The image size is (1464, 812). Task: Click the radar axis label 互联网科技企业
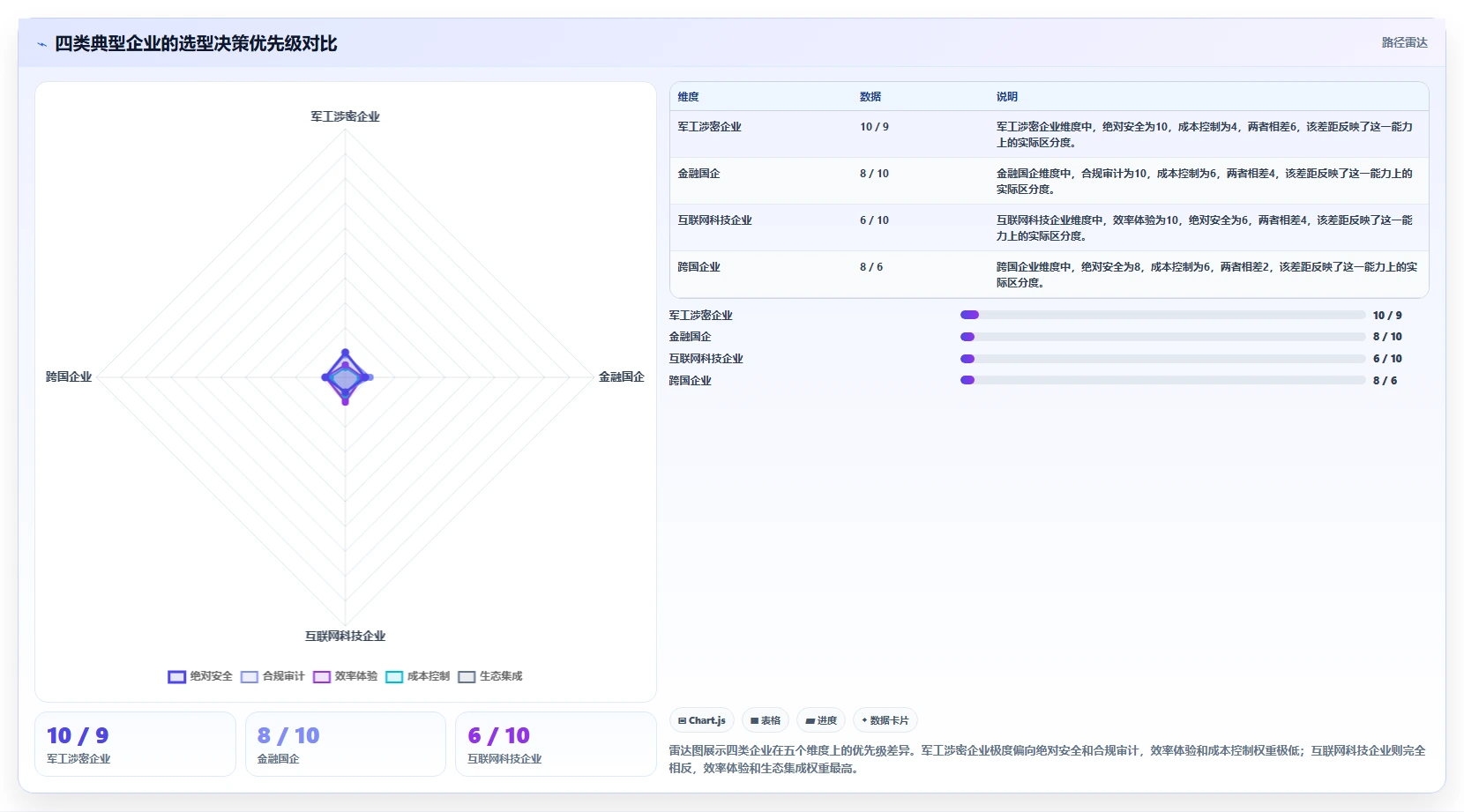pos(345,636)
